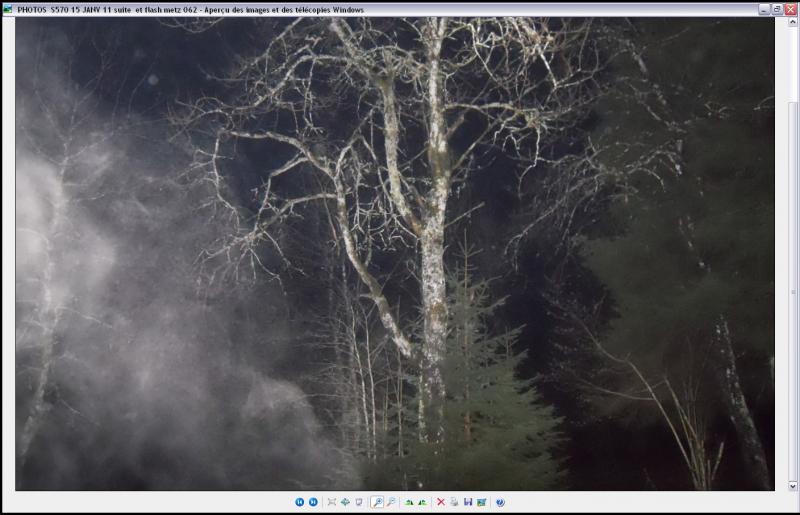800x515 pixels.
Task: Click the window icon in the title bar
Action: (8, 9)
